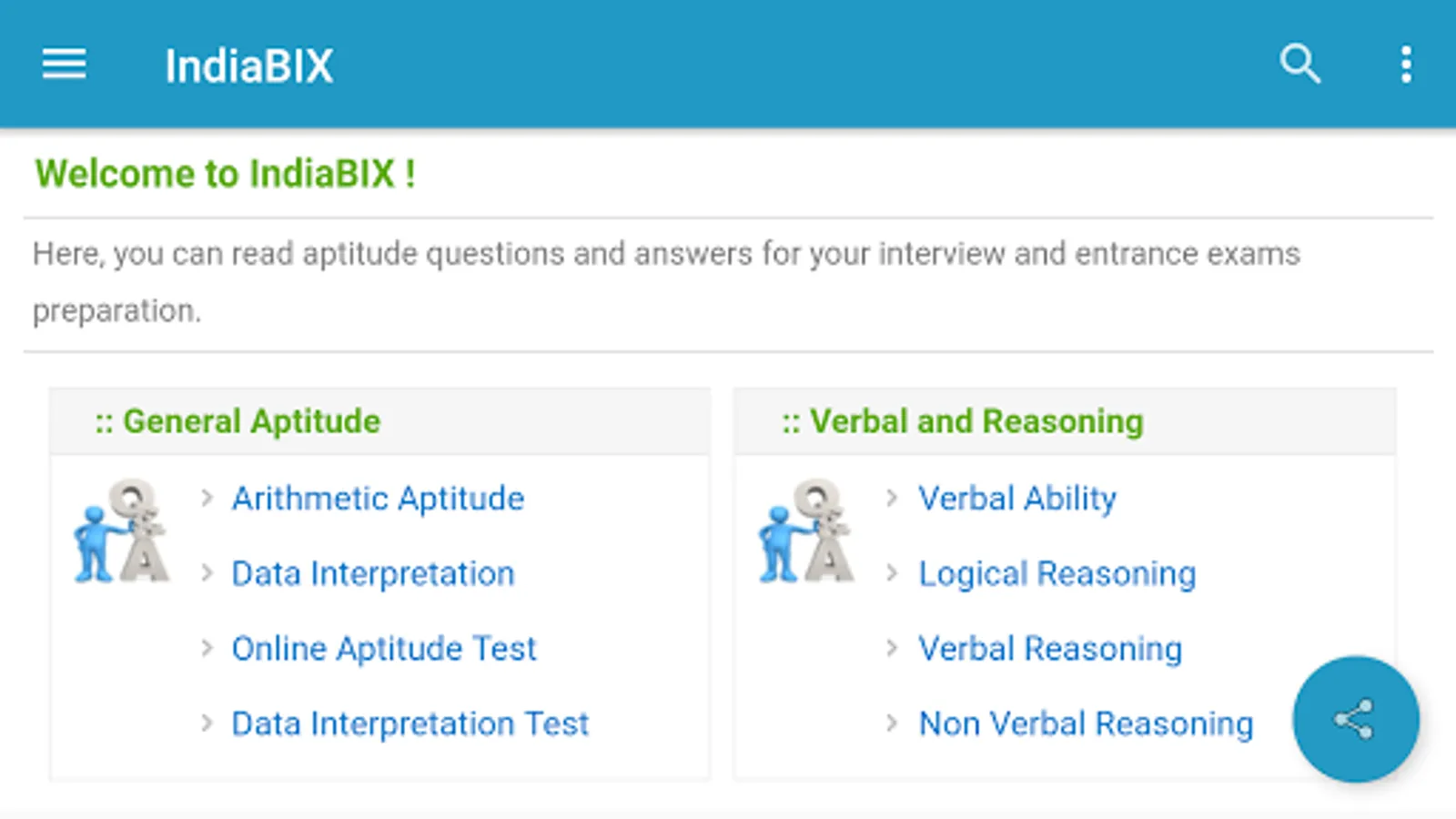Click the Verbal and Reasoning section header
The image size is (1456, 819).
976,421
